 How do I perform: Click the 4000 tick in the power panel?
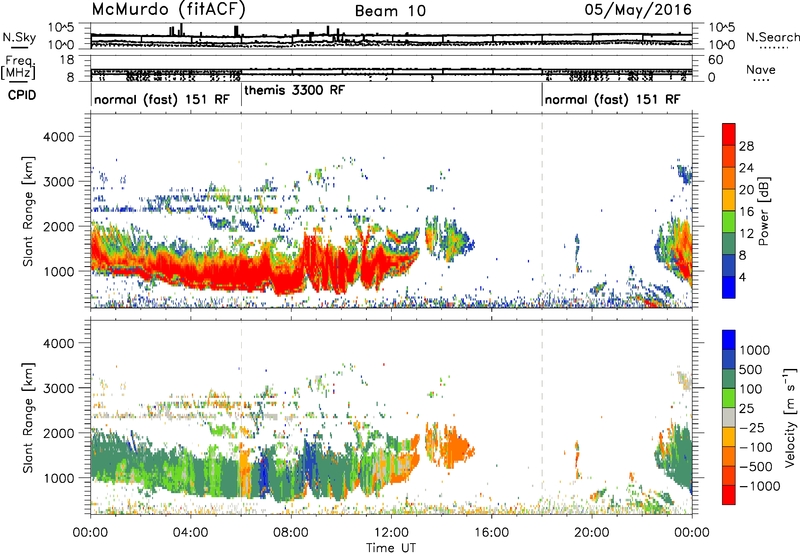point(58,137)
